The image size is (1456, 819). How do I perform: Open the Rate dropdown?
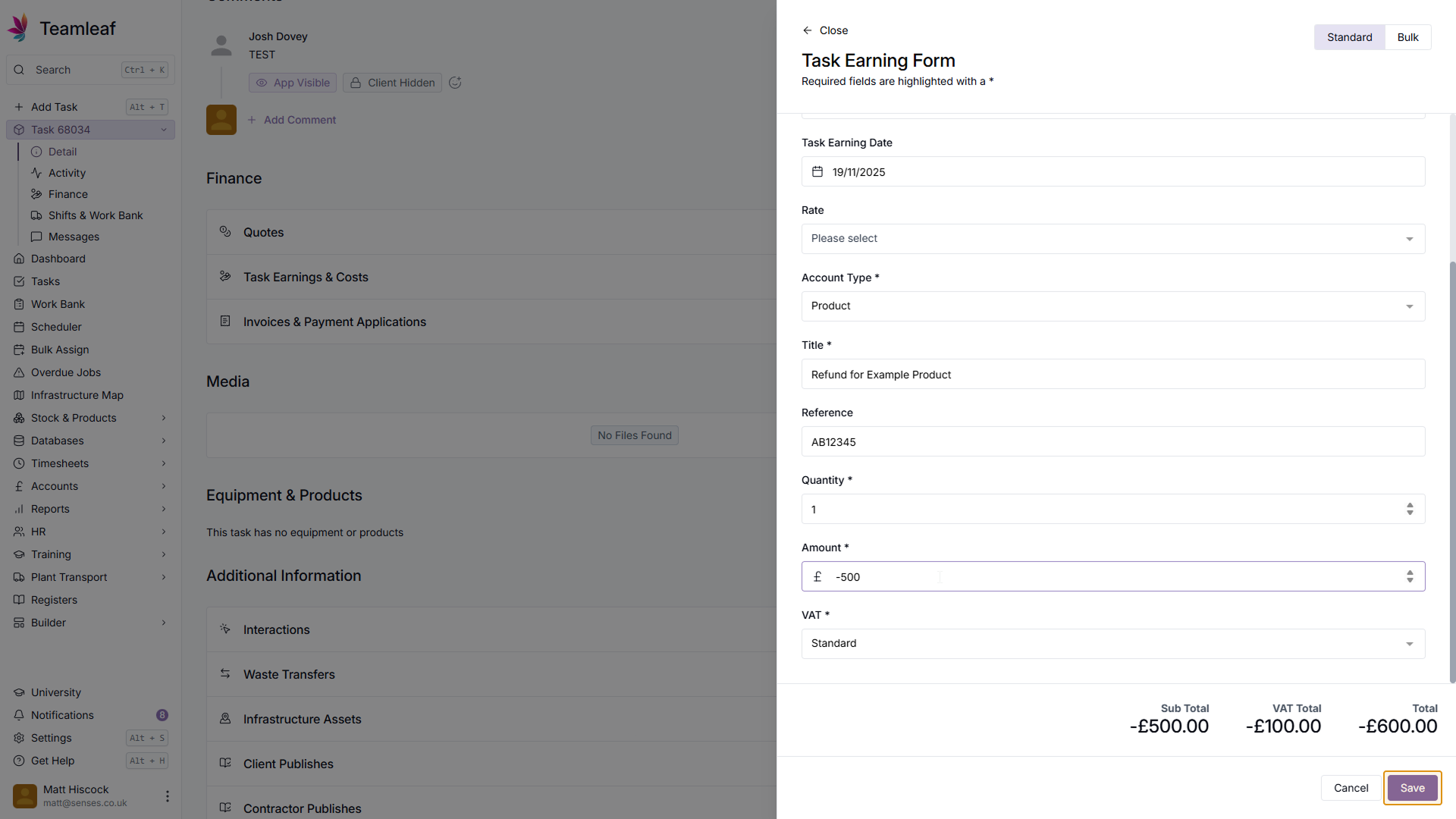tap(1112, 239)
